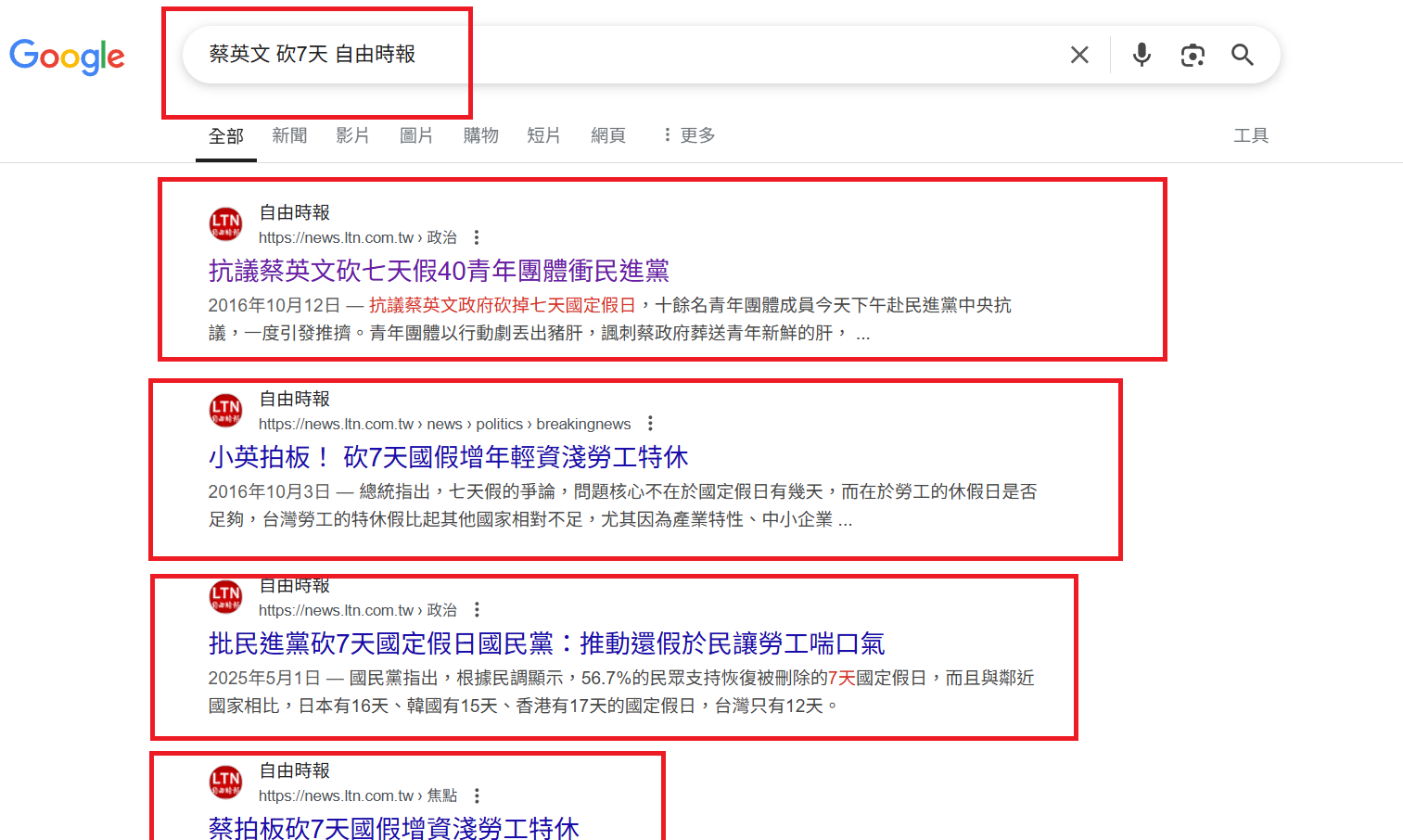The width and height of the screenshot is (1403, 840).
Task: Click URL news.ltn.com.tw › 政治 of 抗議蔡英文 result
Action: tap(358, 237)
